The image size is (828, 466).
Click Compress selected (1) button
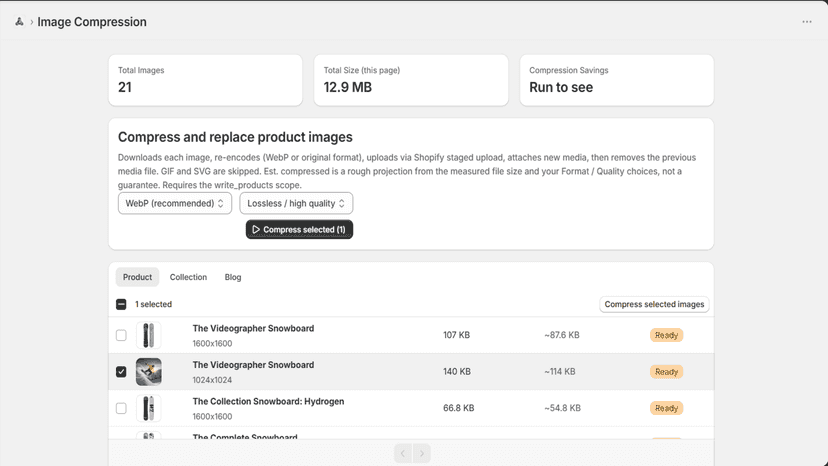point(299,230)
